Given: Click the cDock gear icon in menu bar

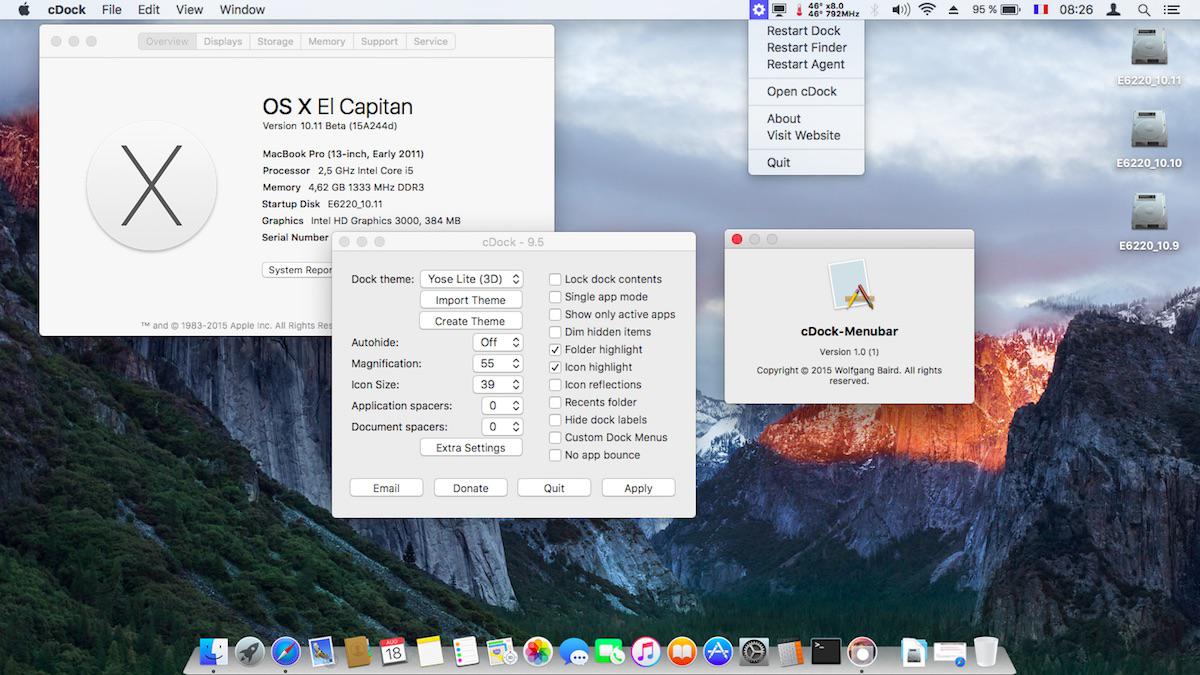Looking at the screenshot, I should tap(758, 10).
